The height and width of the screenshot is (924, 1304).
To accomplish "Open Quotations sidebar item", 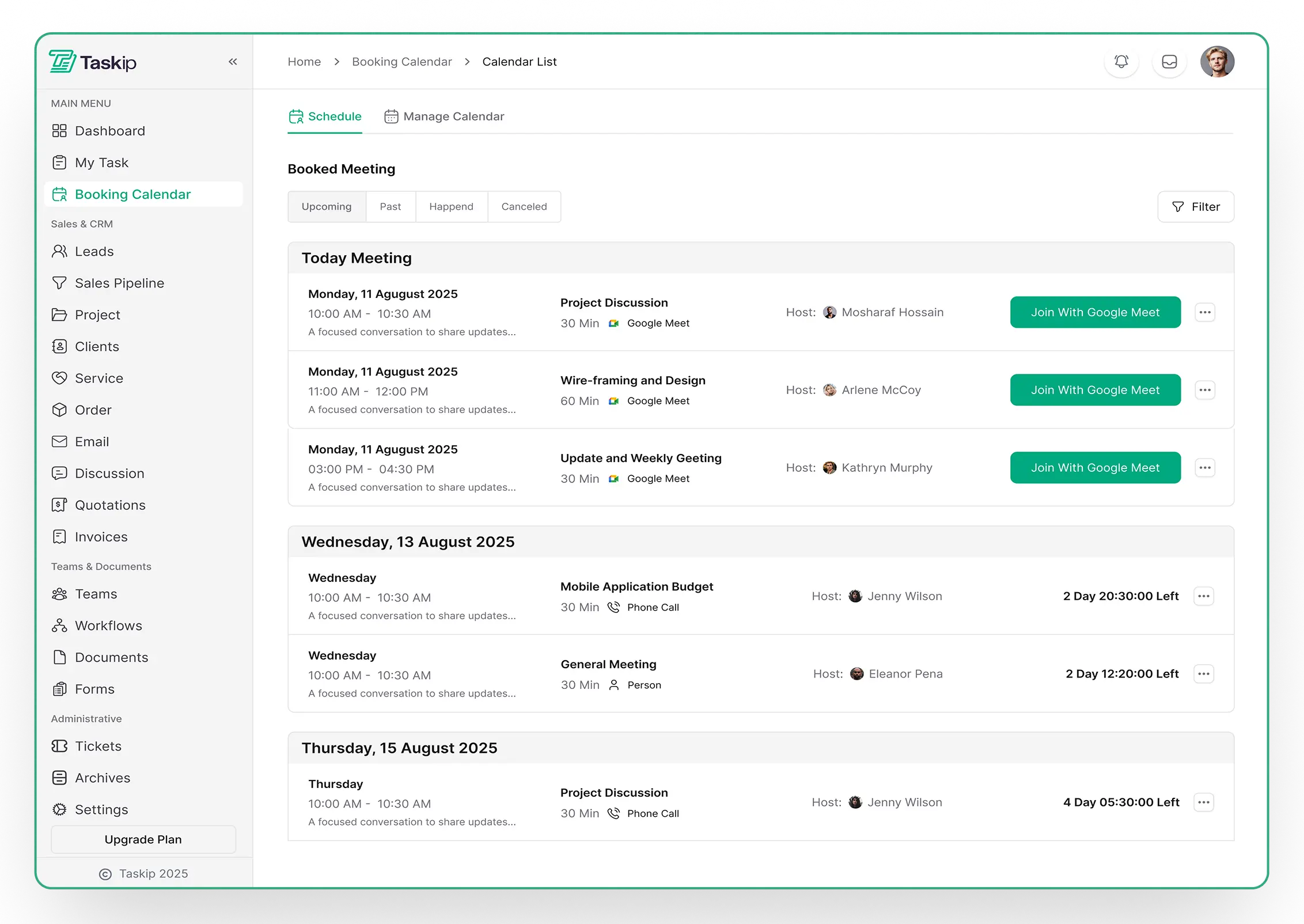I will (110, 505).
